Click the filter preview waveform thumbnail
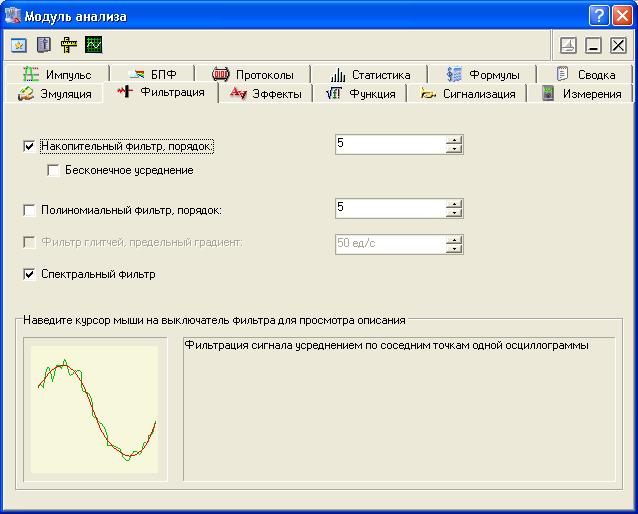 [95, 409]
